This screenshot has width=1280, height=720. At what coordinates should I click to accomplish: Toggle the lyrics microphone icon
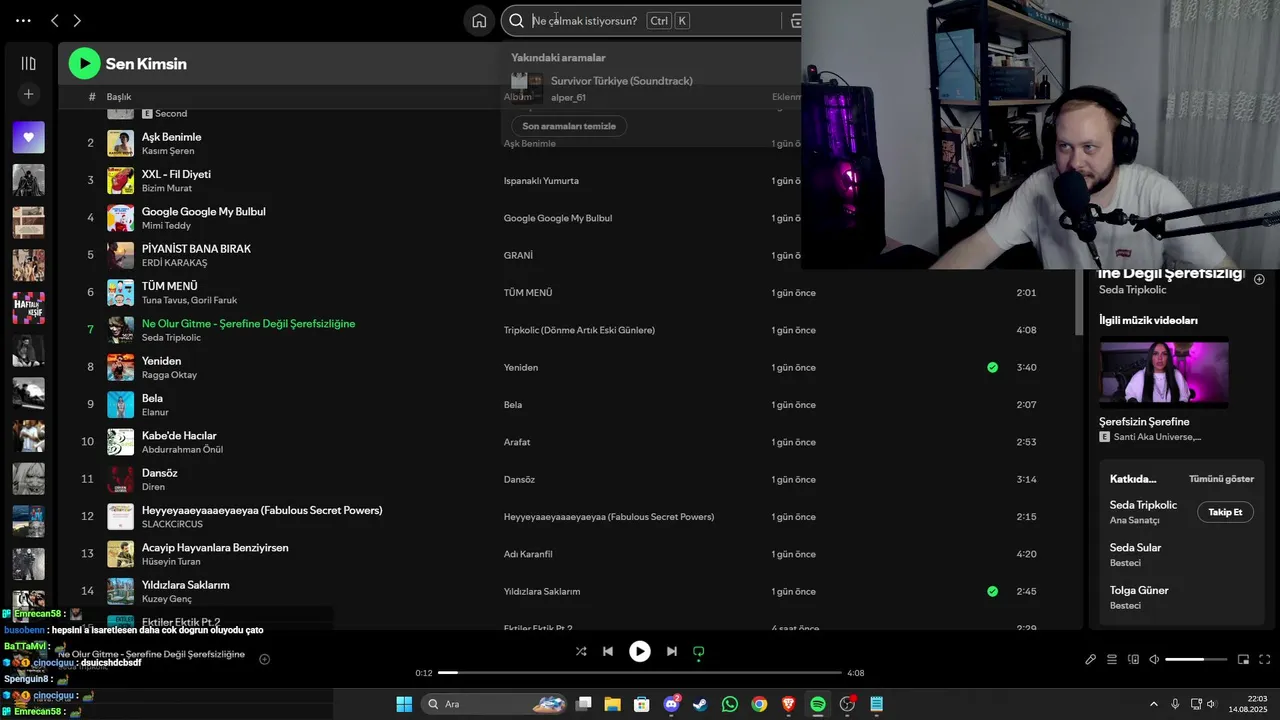point(1091,659)
